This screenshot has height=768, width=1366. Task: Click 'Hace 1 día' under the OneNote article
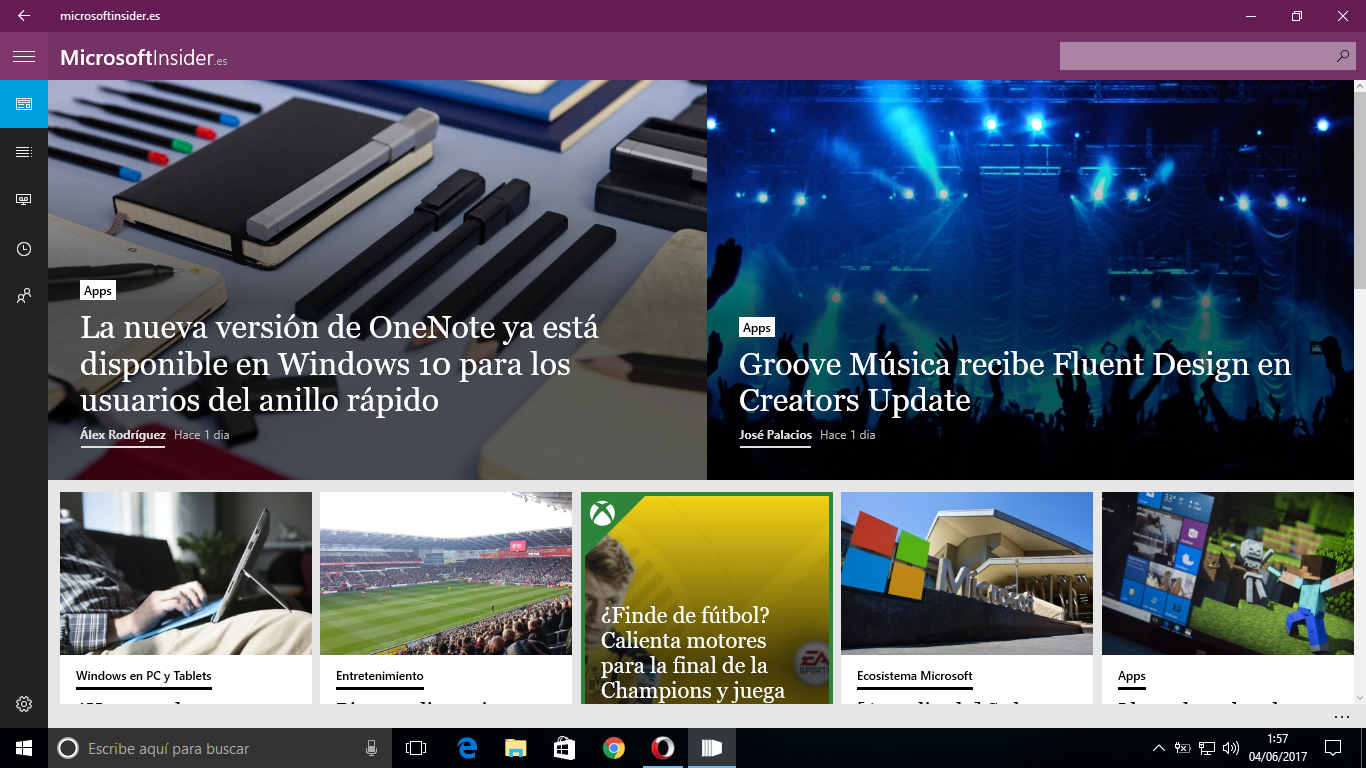[202, 435]
